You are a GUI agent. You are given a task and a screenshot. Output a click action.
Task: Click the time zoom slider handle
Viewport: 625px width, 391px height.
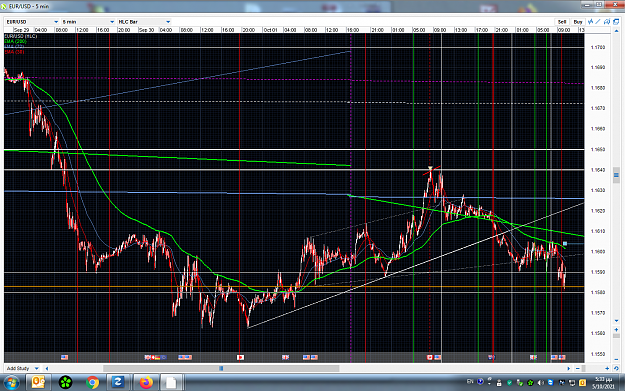584,369
